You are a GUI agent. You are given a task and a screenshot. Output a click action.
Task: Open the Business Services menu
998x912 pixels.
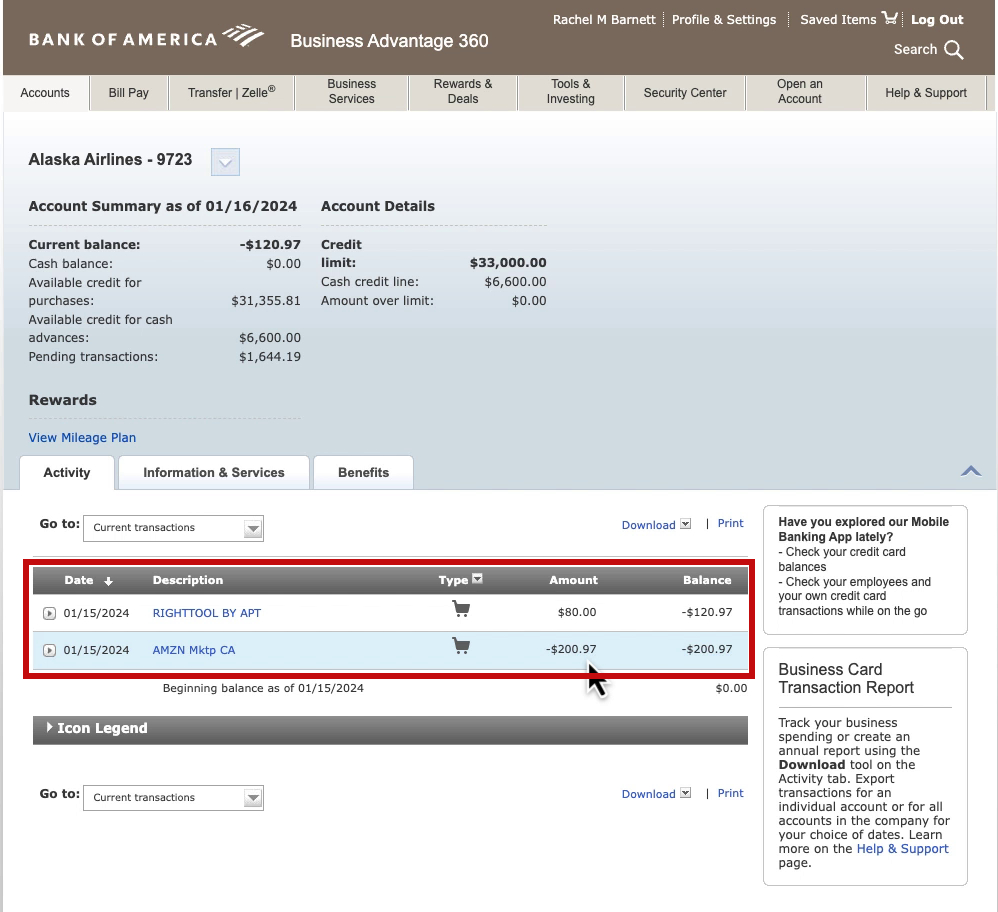point(351,92)
